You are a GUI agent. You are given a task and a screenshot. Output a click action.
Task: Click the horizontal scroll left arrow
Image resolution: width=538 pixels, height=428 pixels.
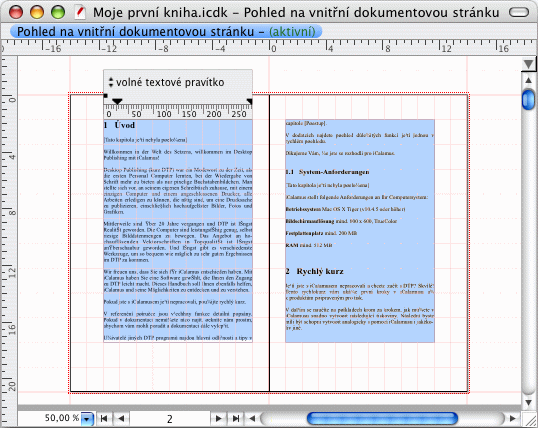pyautogui.click(x=252, y=418)
